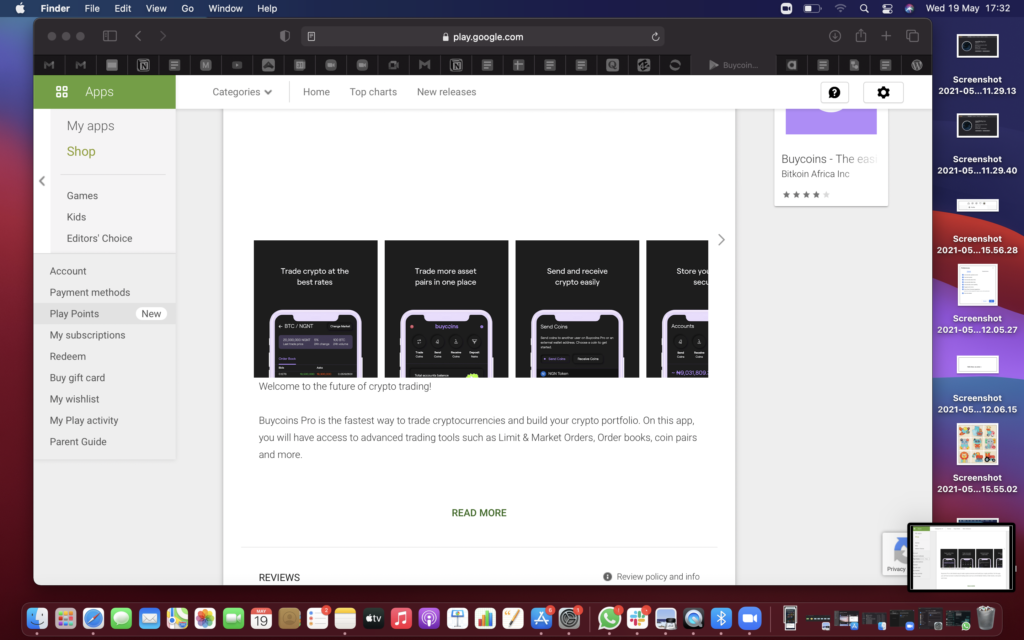Image resolution: width=1024 pixels, height=640 pixels.
Task: Click Safari's forward arrow
Action: 163,37
